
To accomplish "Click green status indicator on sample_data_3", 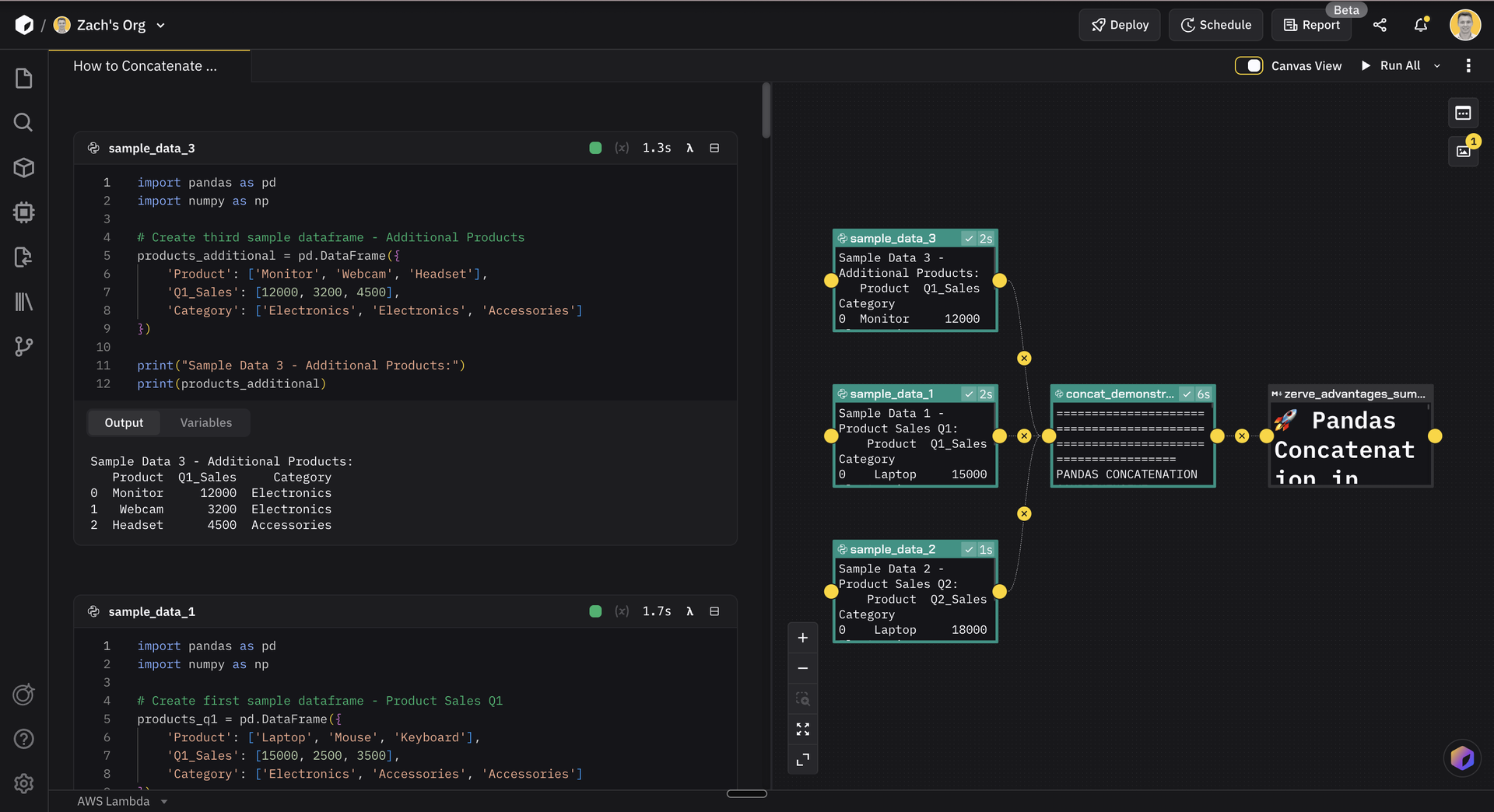I will 595,148.
